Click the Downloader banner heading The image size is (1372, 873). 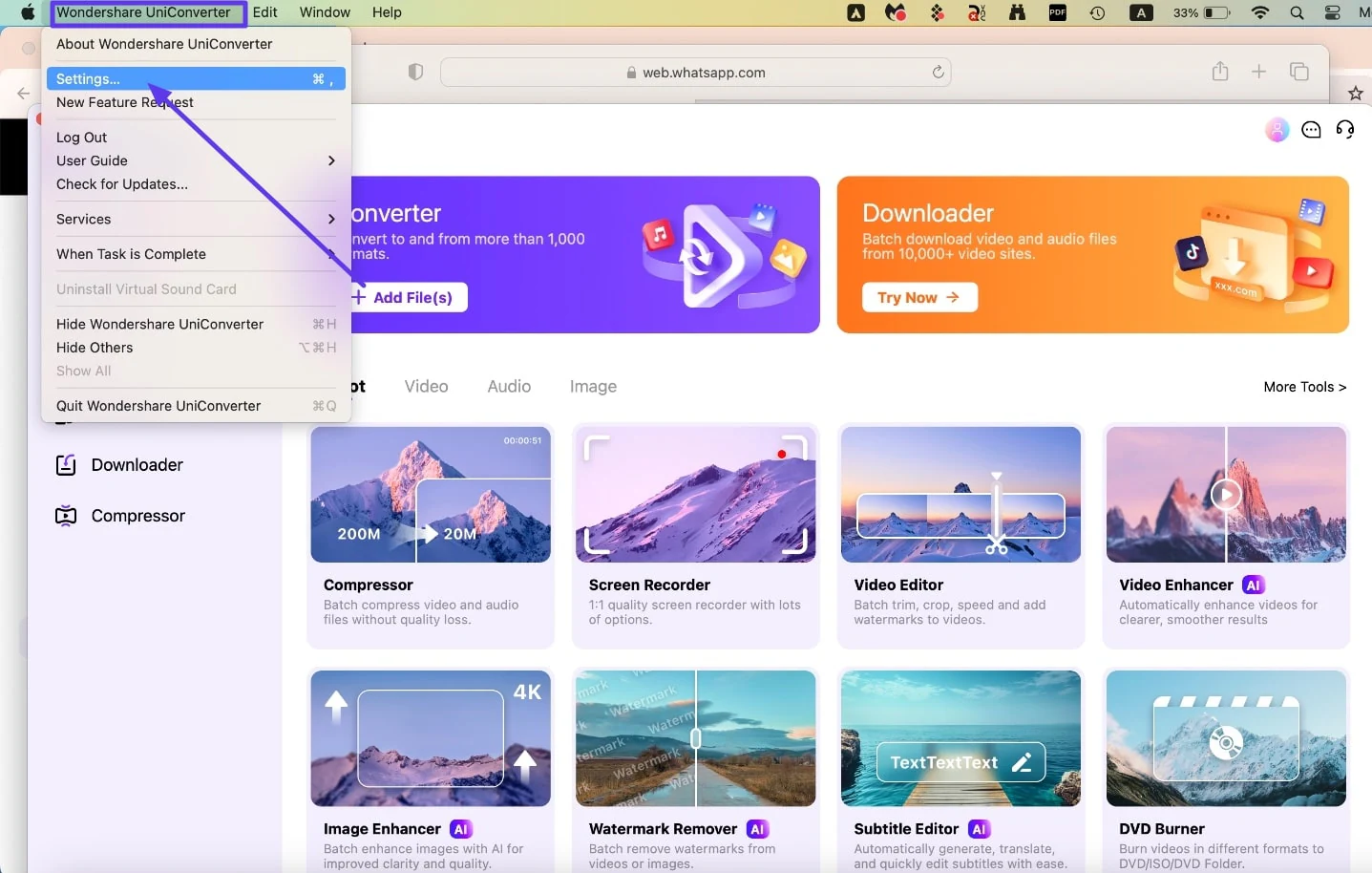(x=928, y=213)
